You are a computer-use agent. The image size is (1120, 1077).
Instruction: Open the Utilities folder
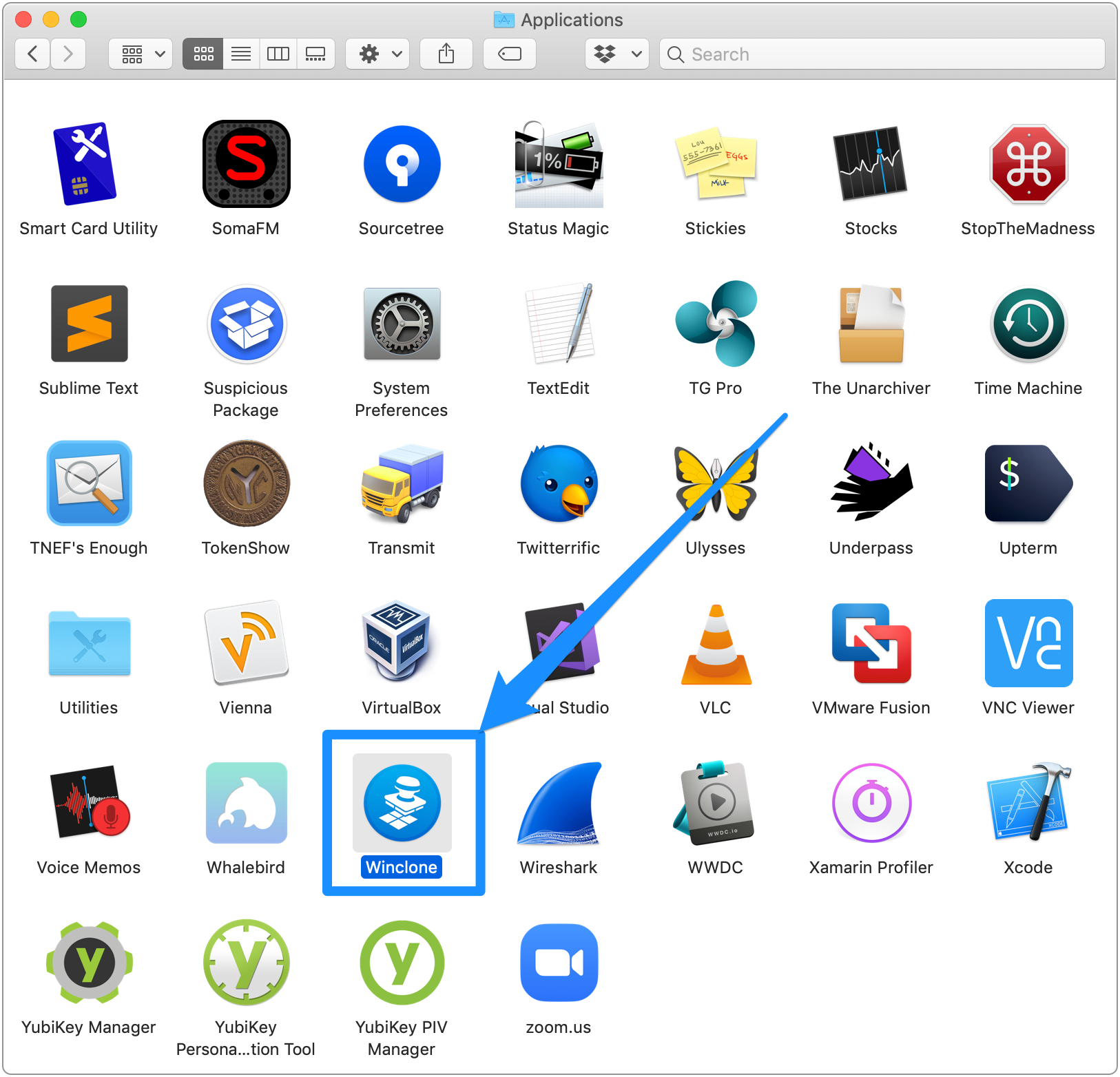[89, 643]
